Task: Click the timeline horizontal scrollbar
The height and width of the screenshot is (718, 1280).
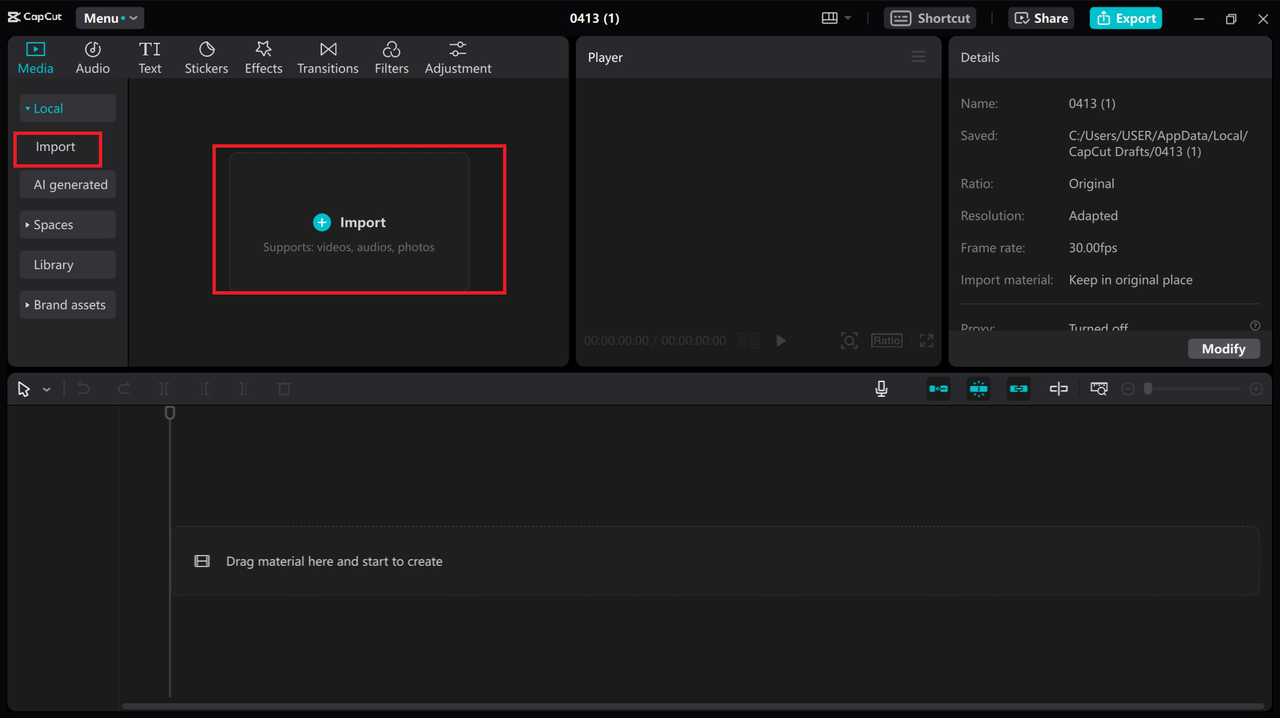Action: pyautogui.click(x=693, y=706)
